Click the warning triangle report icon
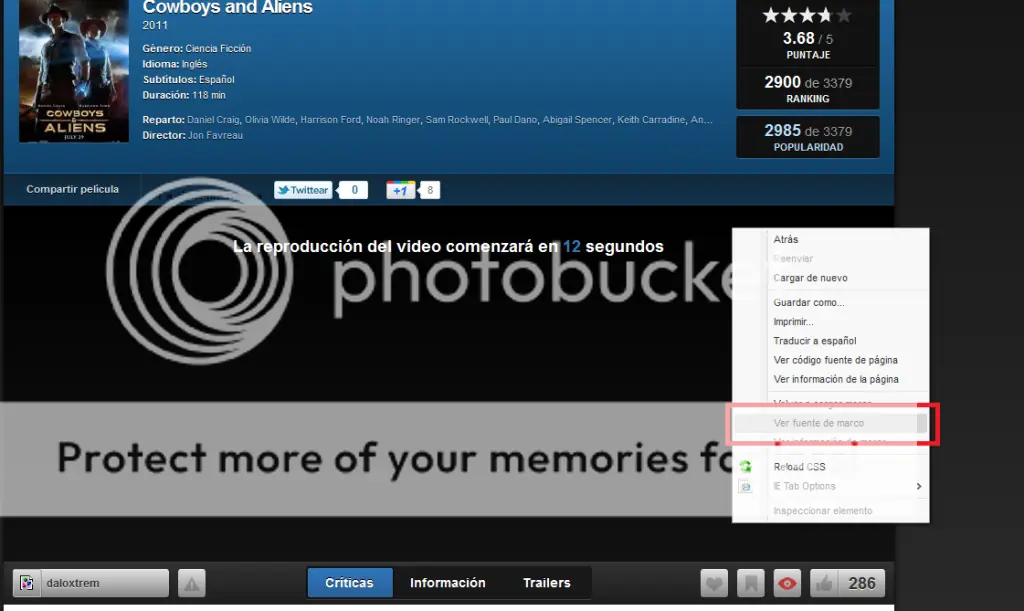Image resolution: width=1024 pixels, height=611 pixels. [192, 583]
